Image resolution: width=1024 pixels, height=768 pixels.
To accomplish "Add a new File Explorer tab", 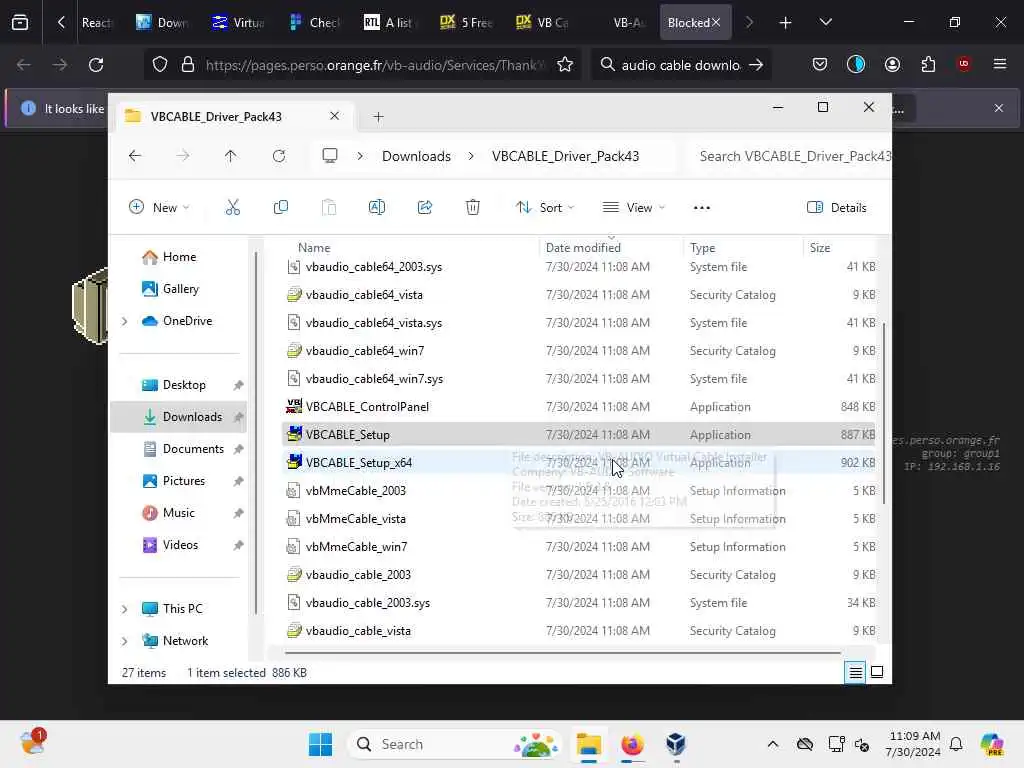I will [x=378, y=117].
